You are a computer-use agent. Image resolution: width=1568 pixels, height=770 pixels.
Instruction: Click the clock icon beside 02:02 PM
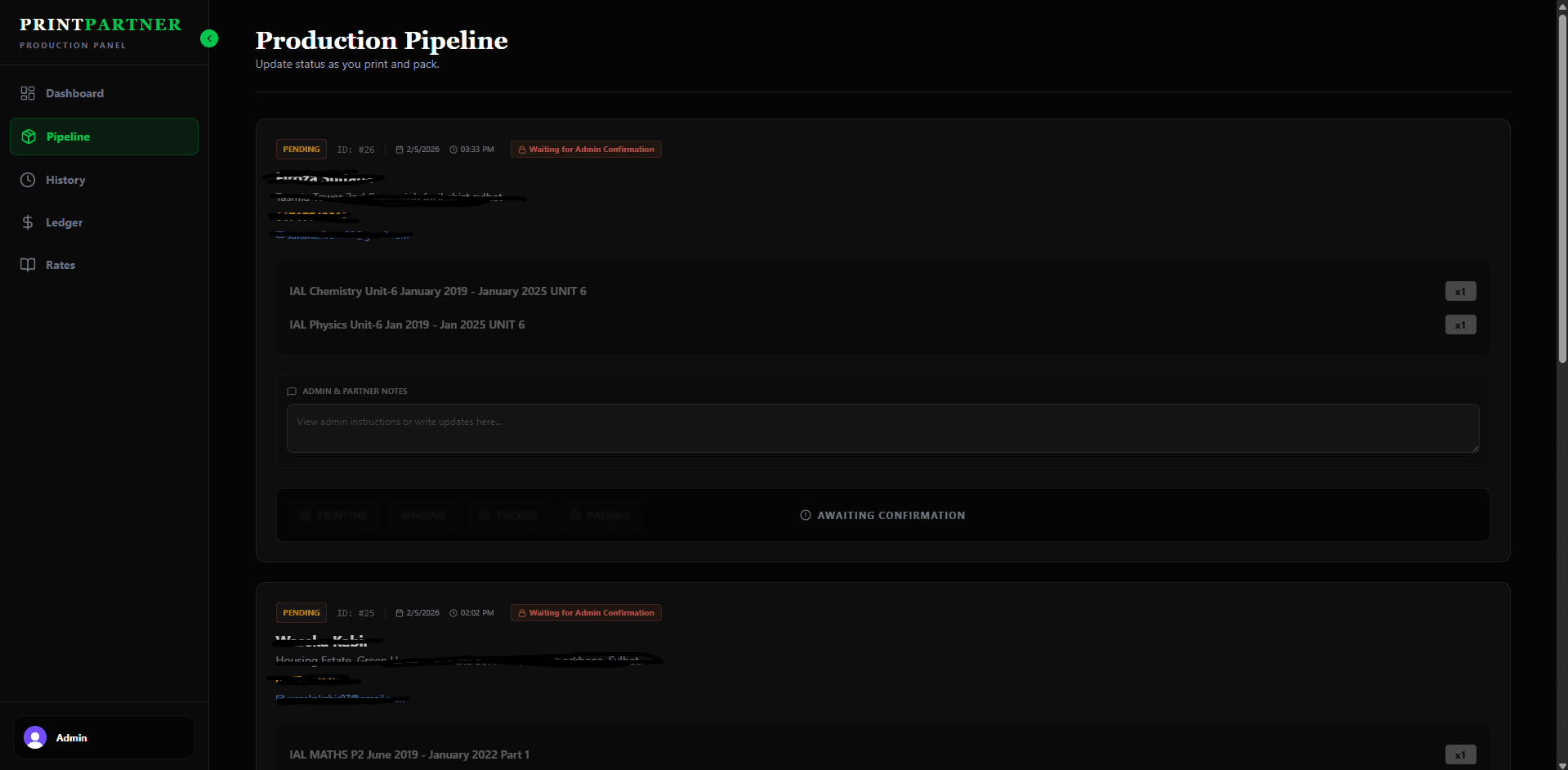point(453,613)
